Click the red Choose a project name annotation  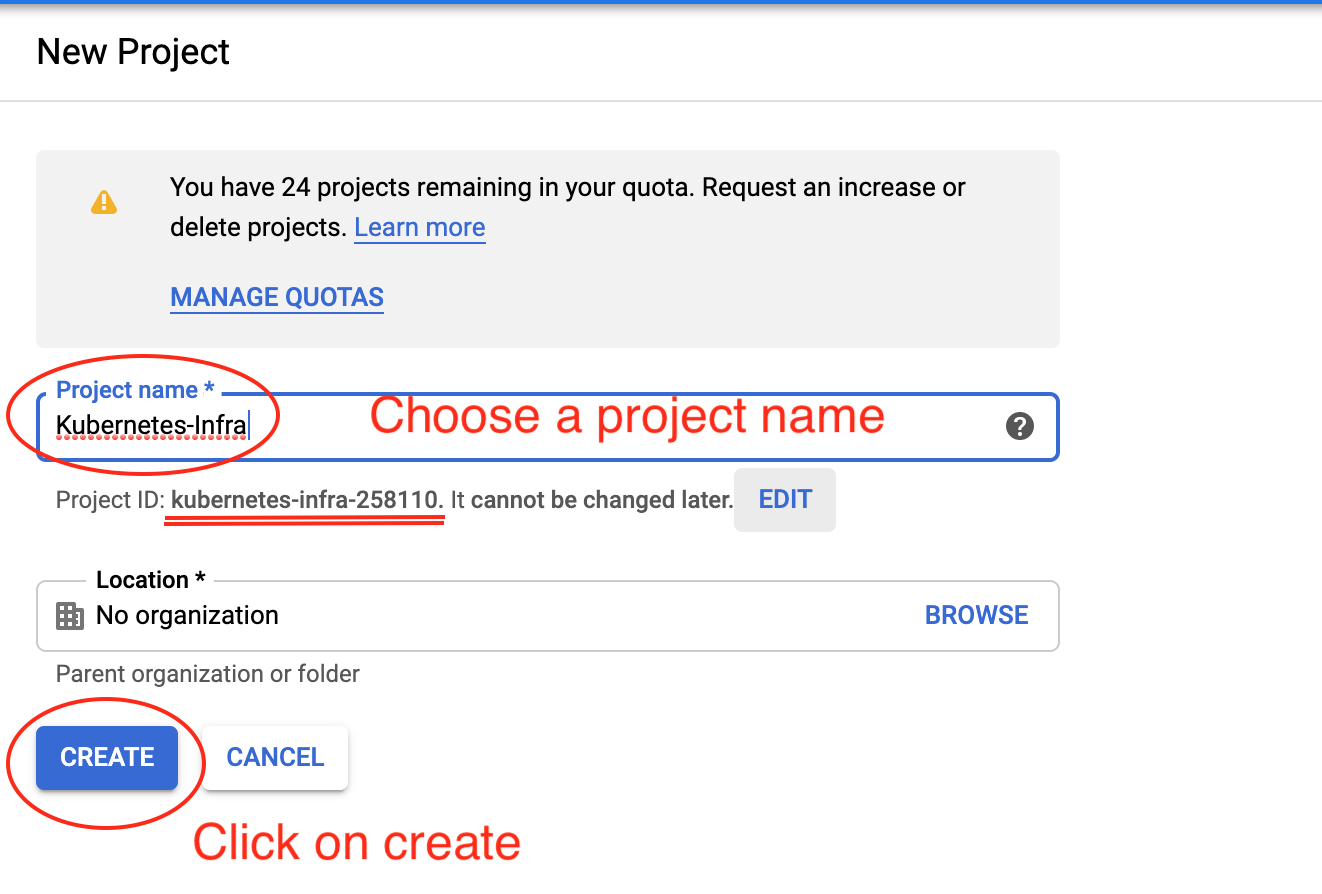[628, 416]
